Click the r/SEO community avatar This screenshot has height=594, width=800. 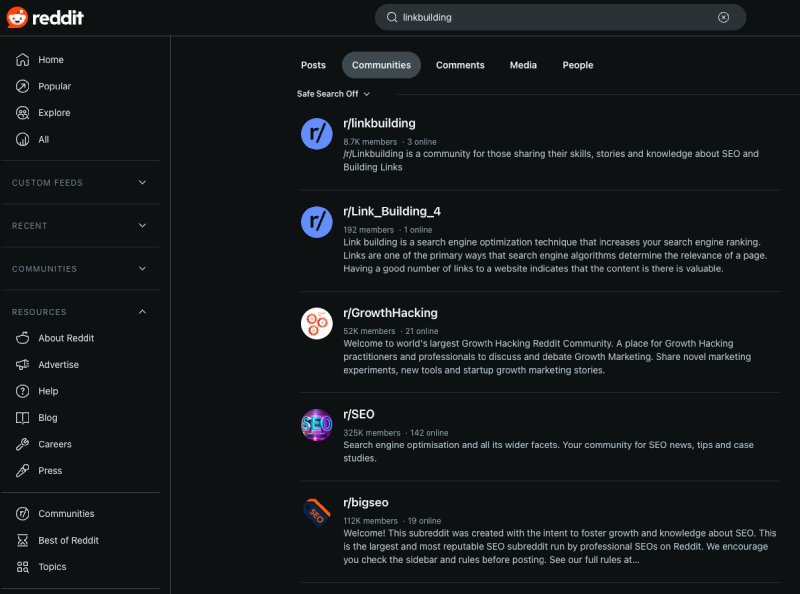pyautogui.click(x=316, y=425)
